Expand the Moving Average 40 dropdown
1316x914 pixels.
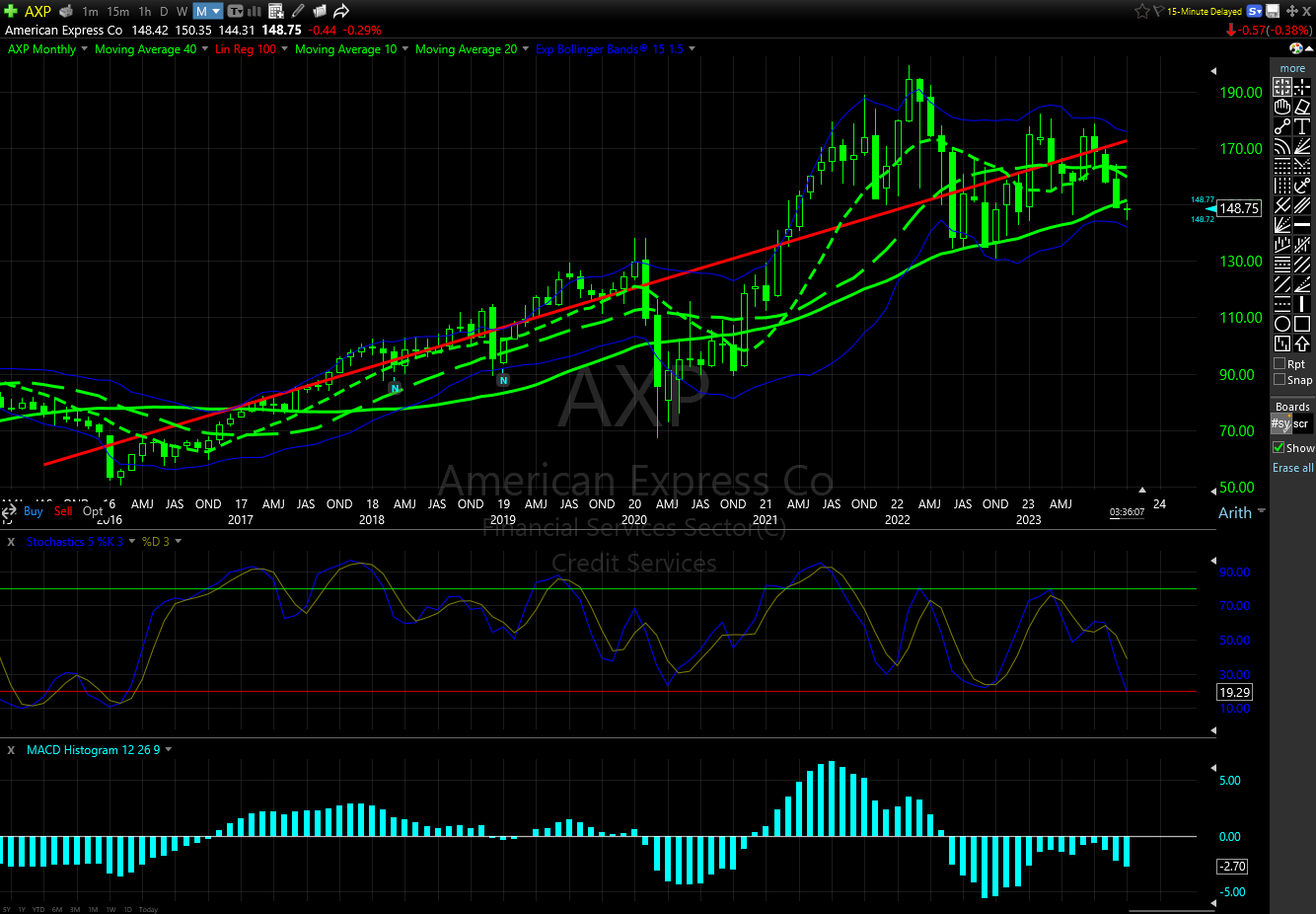pos(205,48)
